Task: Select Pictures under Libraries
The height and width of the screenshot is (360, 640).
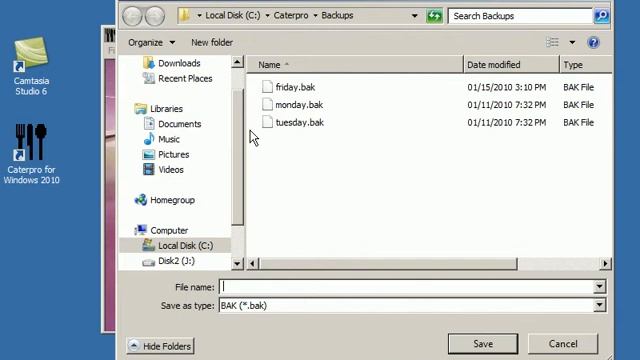Action: coord(173,155)
